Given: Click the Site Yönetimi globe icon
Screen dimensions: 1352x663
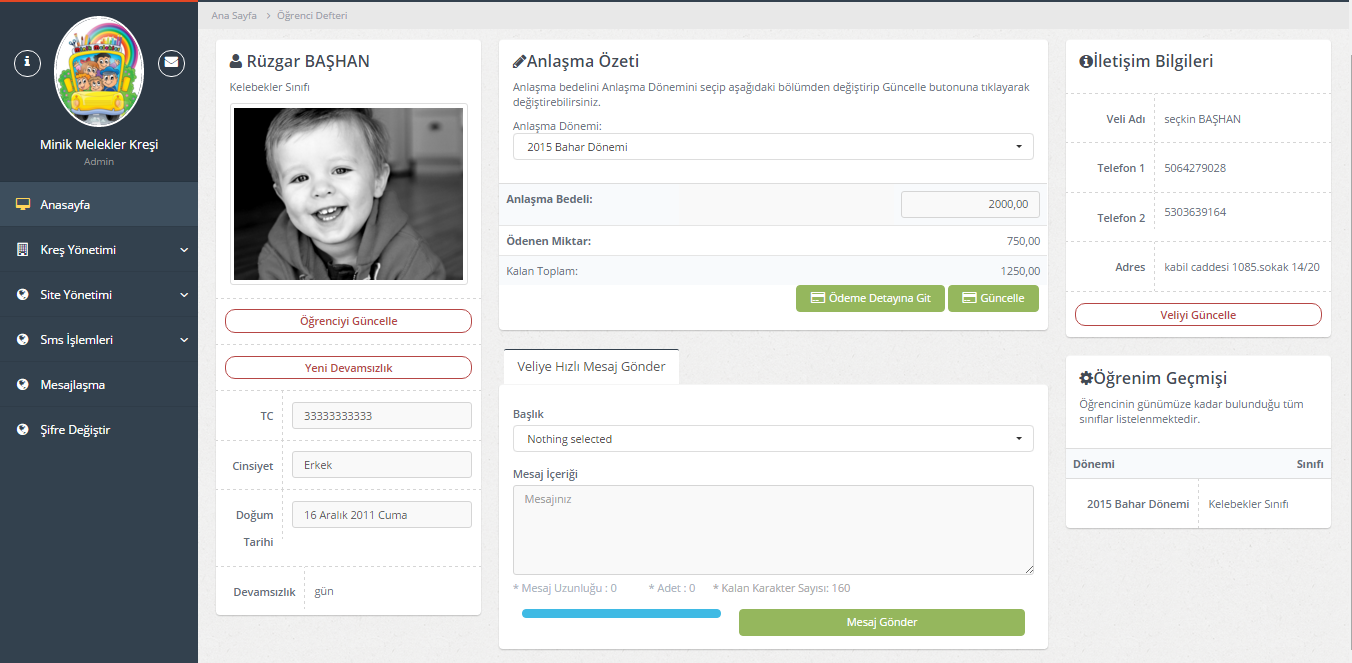Looking at the screenshot, I should [x=22, y=295].
